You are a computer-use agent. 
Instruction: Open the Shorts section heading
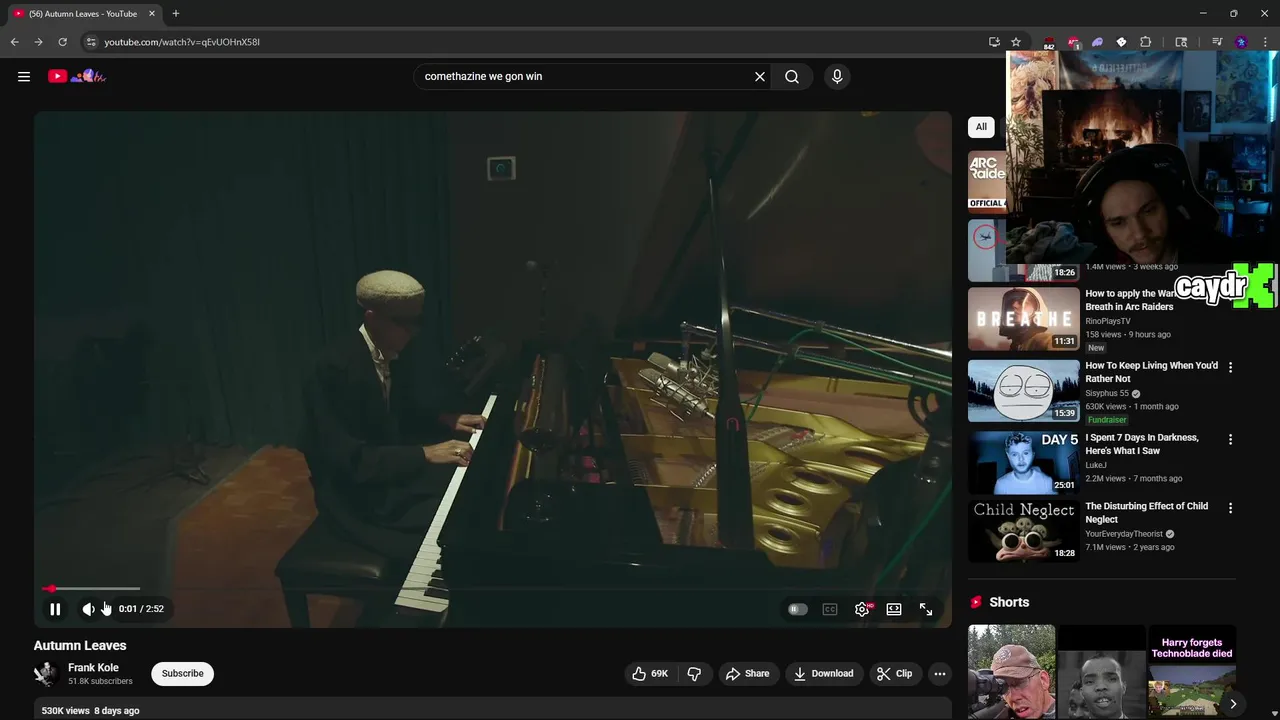coord(1009,602)
